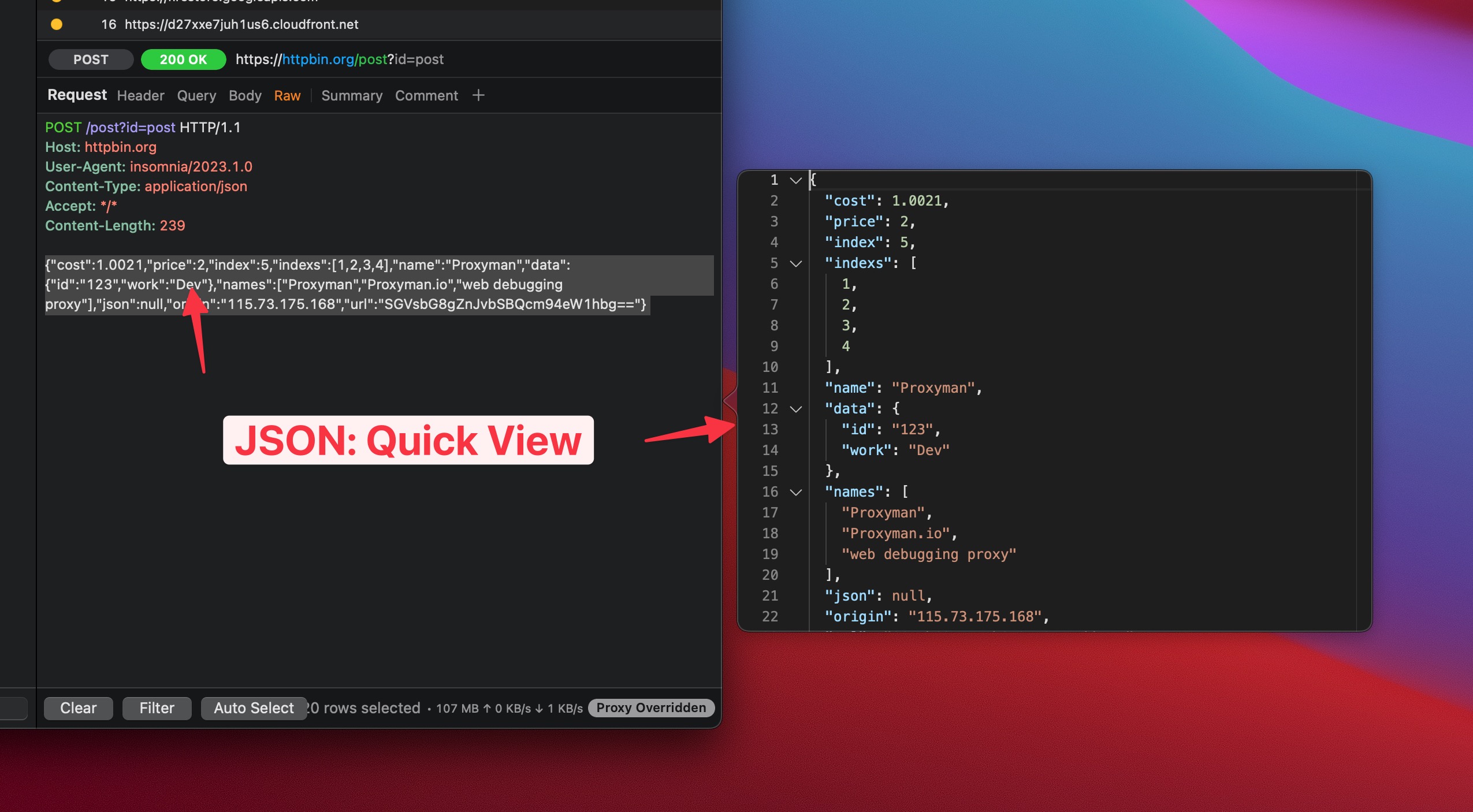
Task: Click the plus icon to add a request tab
Action: 478,95
